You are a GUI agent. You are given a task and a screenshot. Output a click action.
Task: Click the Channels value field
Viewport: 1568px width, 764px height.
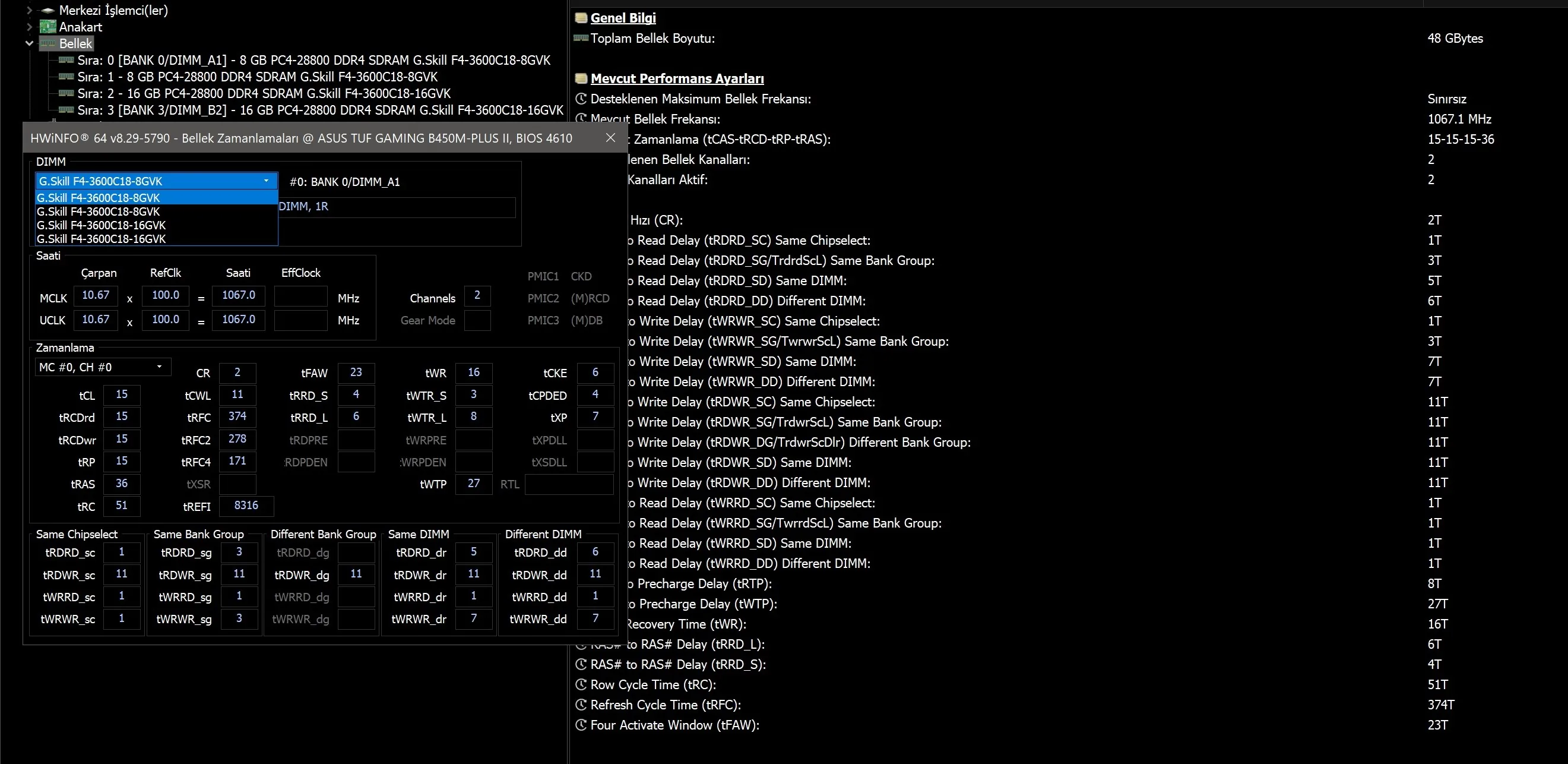point(477,295)
